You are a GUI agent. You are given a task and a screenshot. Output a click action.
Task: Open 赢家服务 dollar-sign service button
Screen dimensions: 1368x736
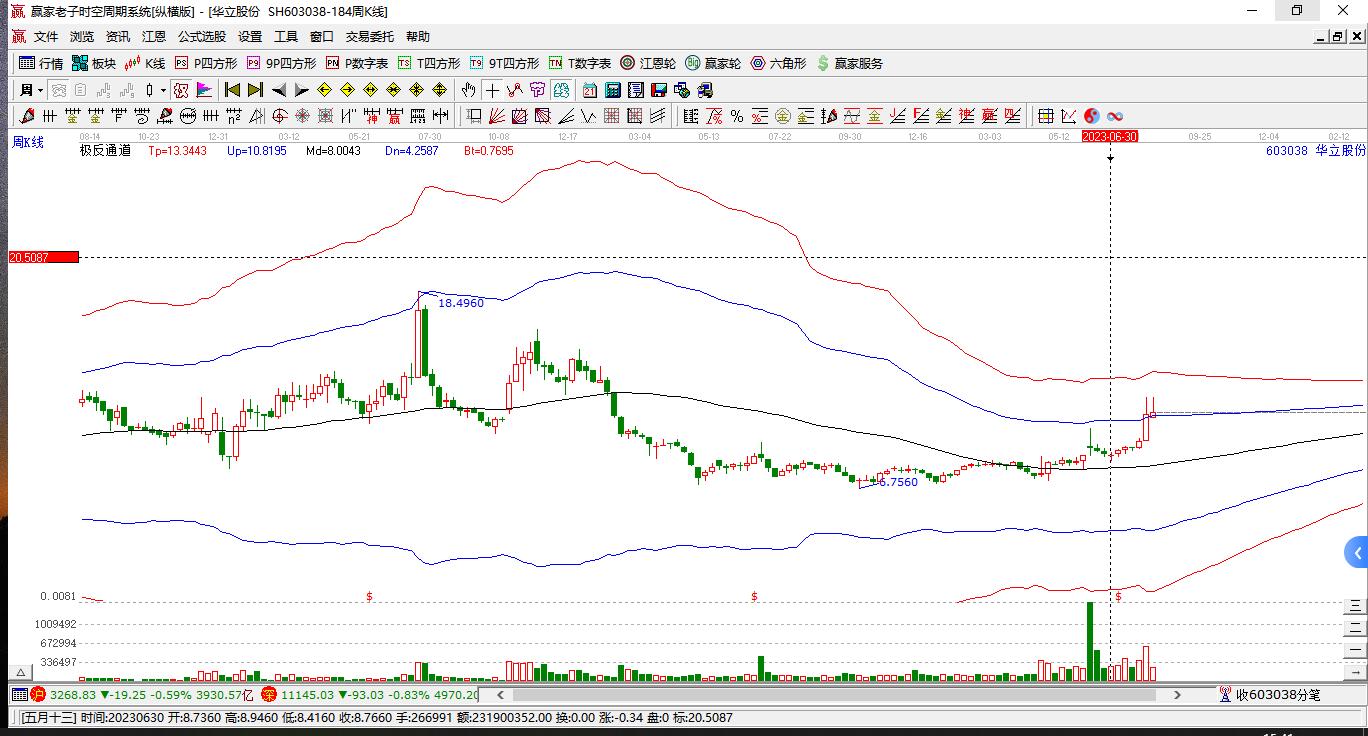tap(850, 63)
